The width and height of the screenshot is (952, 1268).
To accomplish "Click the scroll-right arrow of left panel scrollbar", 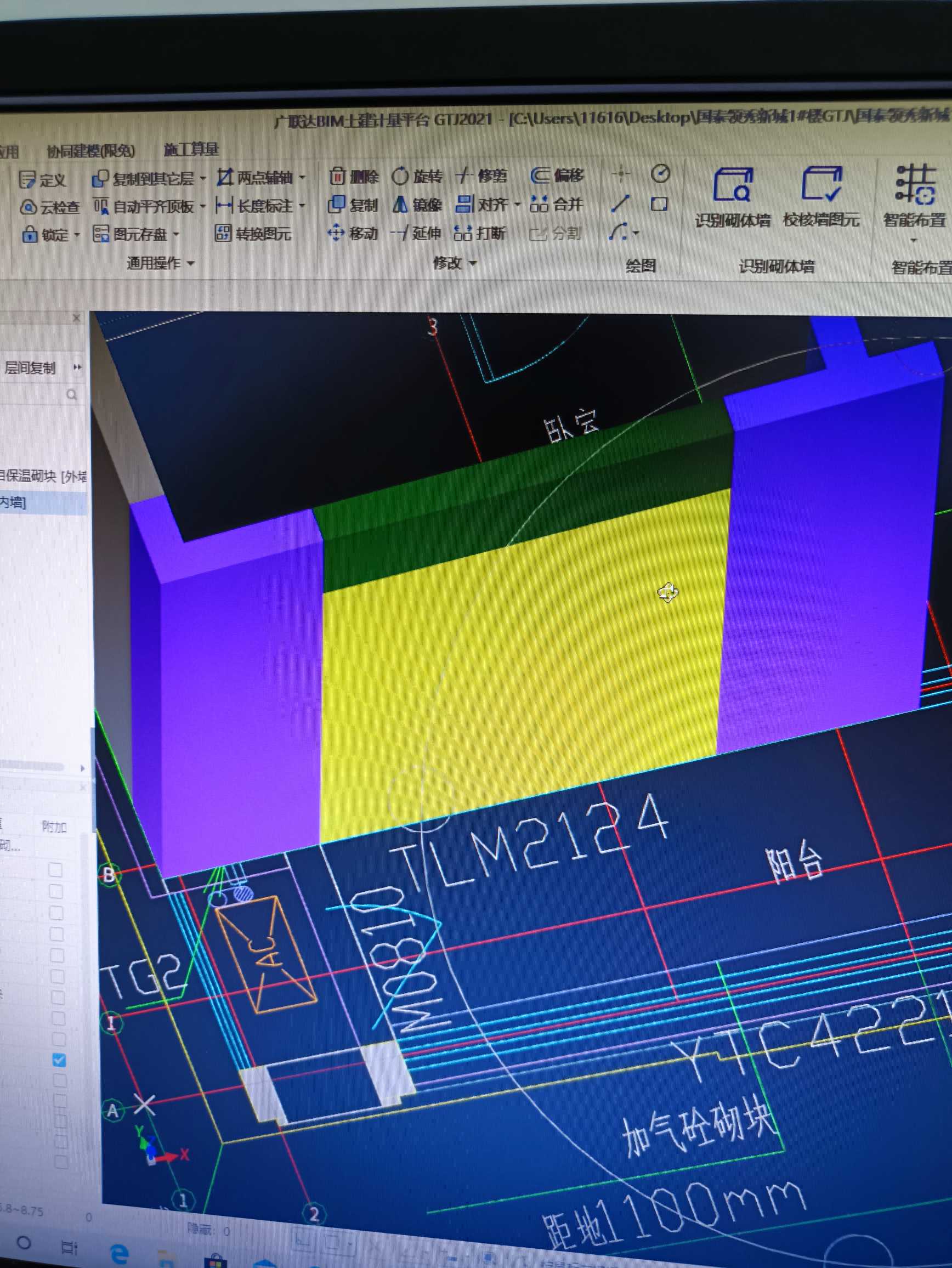I will (83, 768).
